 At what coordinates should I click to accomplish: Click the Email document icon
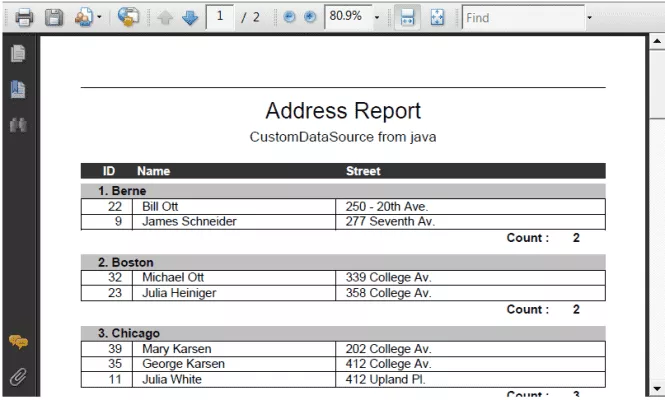[x=84, y=17]
